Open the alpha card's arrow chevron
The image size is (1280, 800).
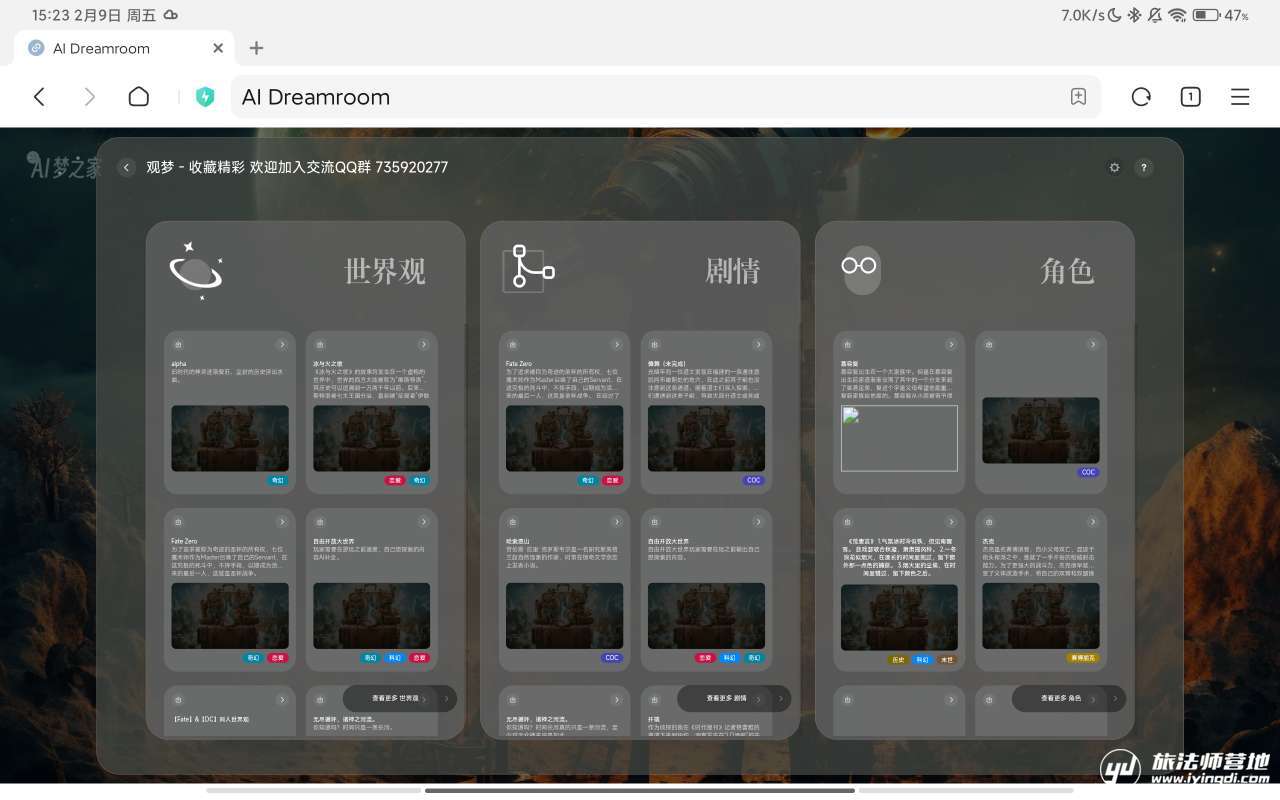point(282,345)
